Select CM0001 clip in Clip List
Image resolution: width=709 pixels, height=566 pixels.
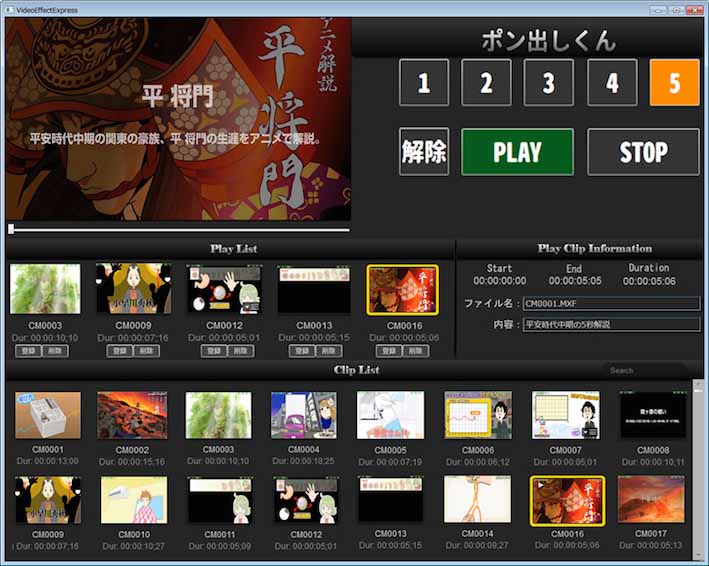48,415
